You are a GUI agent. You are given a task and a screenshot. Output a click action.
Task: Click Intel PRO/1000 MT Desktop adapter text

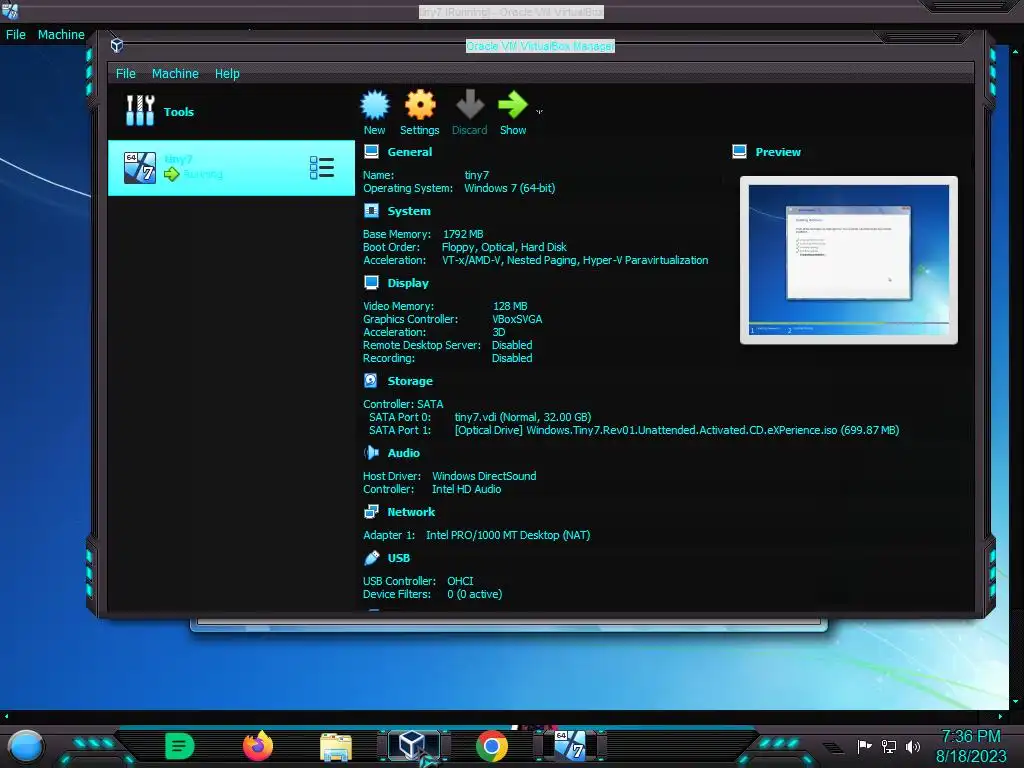tap(508, 536)
